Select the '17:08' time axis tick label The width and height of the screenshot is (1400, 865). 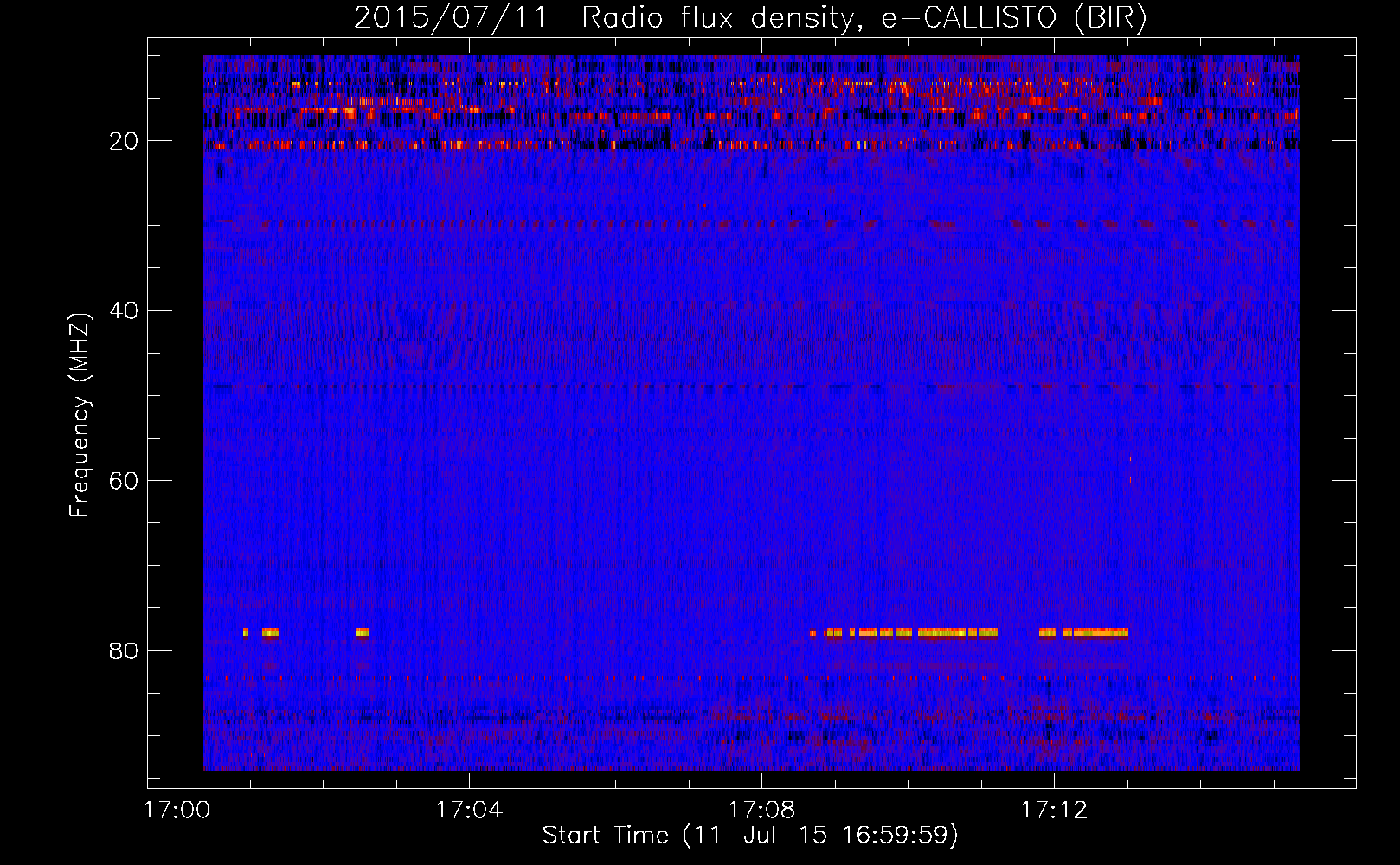coord(761,811)
